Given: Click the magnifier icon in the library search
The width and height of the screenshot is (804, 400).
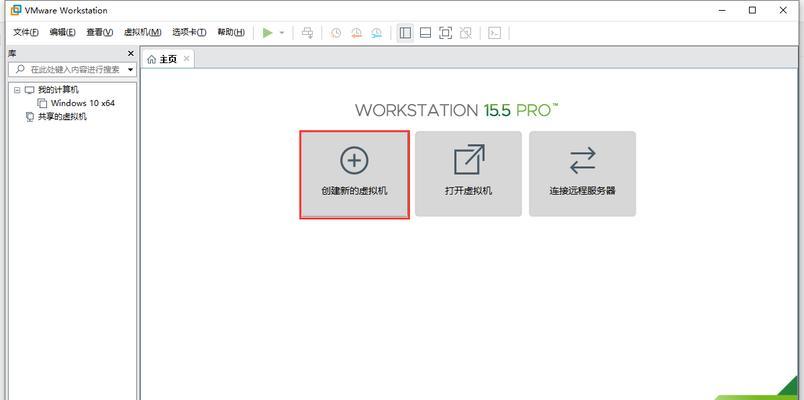Looking at the screenshot, I should [x=19, y=69].
